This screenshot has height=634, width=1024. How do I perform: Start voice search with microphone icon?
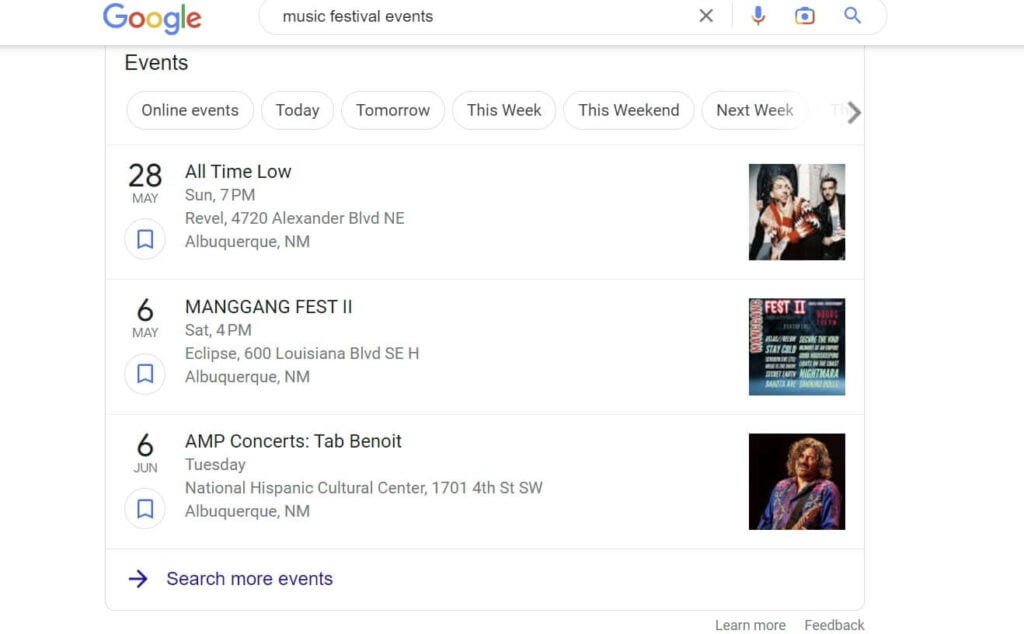[x=758, y=16]
